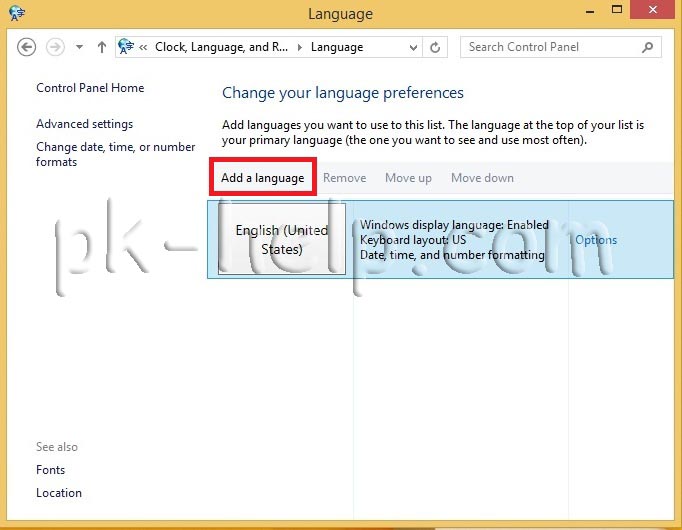Expand the breadcrumb arrow before Language
Image resolution: width=682 pixels, height=530 pixels.
pos(299,47)
